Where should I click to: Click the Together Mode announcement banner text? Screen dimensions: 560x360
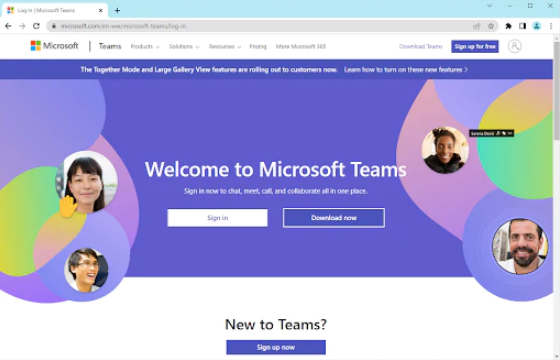209,70
